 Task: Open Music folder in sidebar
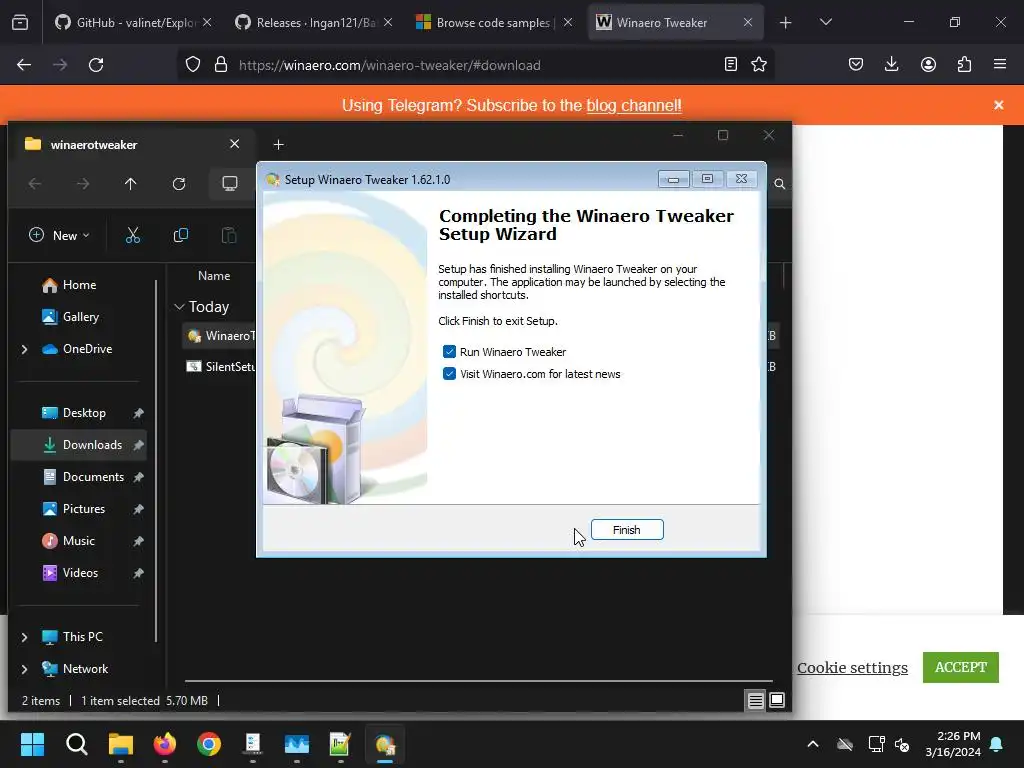(78, 541)
